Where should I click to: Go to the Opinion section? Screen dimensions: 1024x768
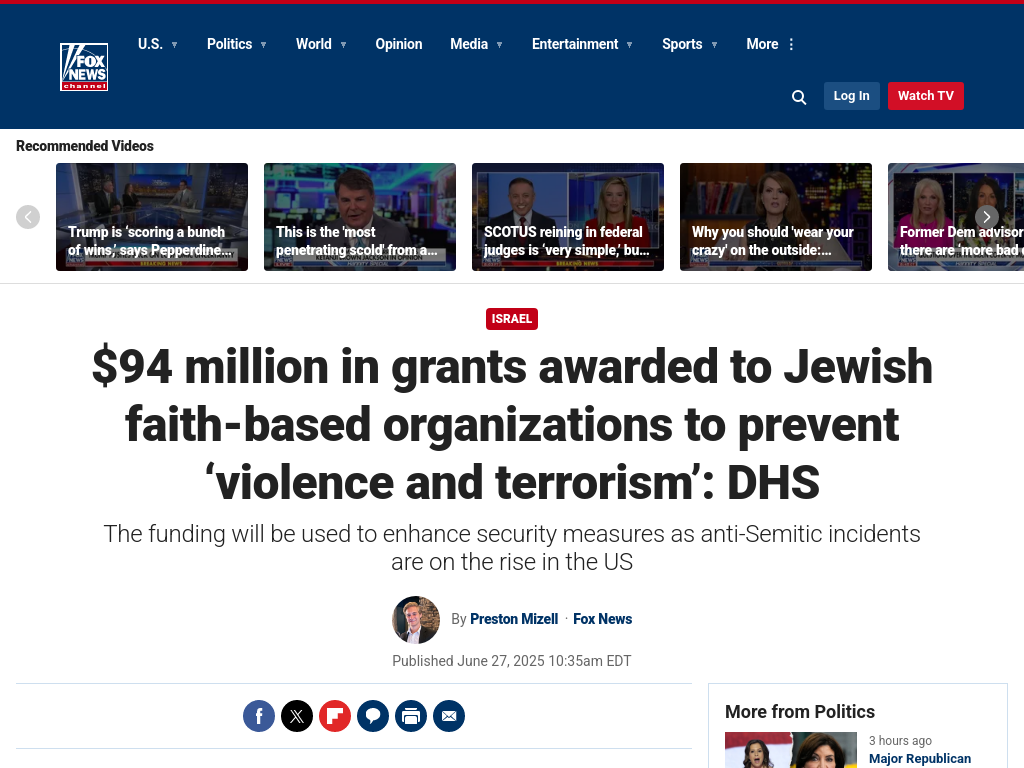coord(398,44)
